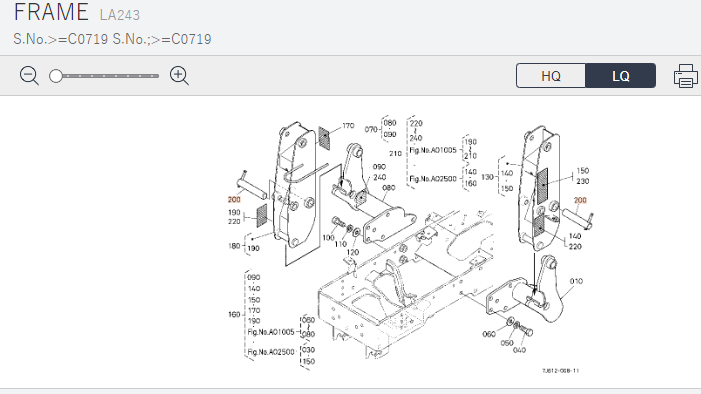Click the zoom in magnifier icon
Image resolution: width=701 pixels, height=394 pixels.
[x=179, y=76]
